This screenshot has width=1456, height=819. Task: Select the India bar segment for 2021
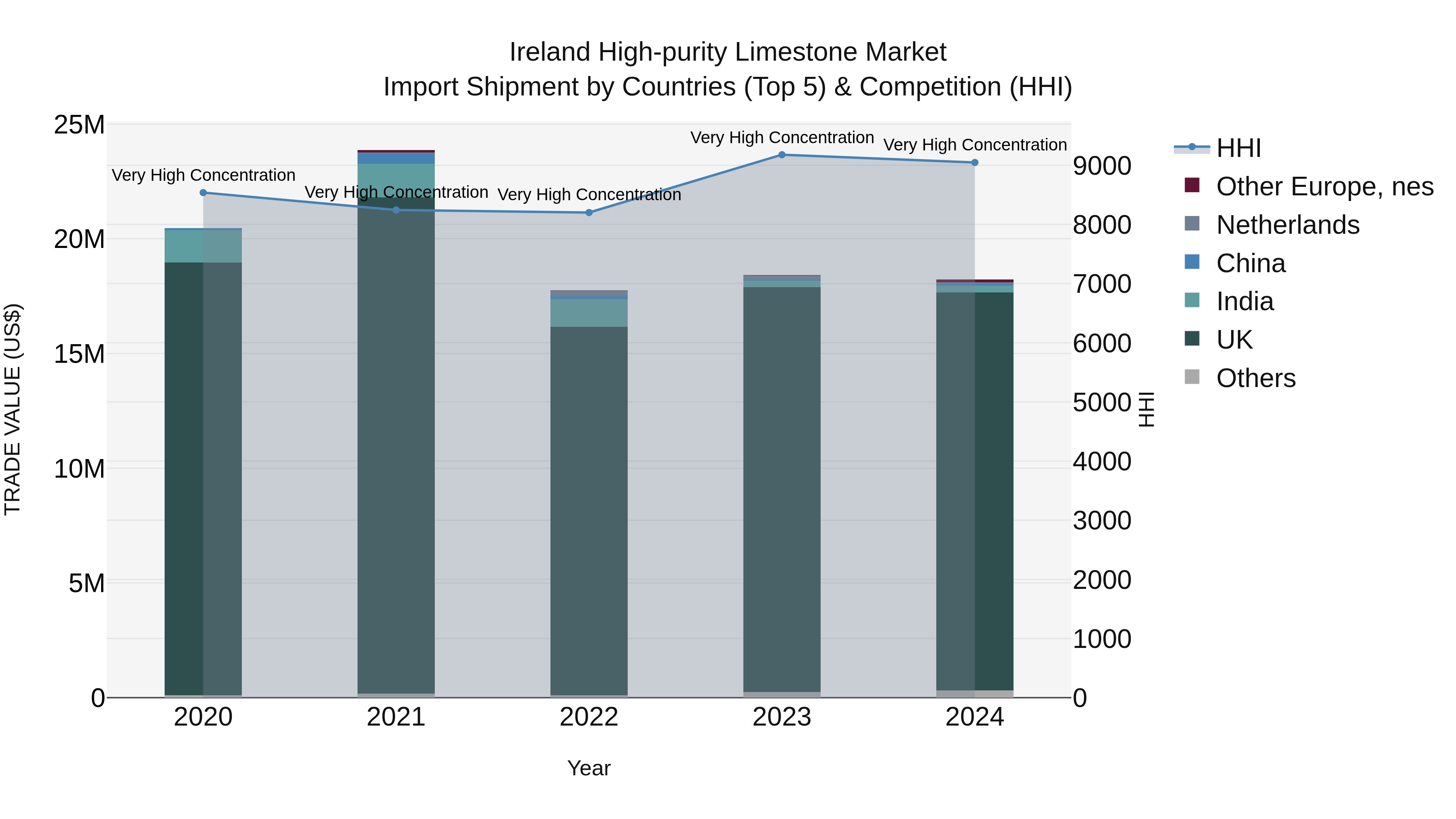pos(396,181)
